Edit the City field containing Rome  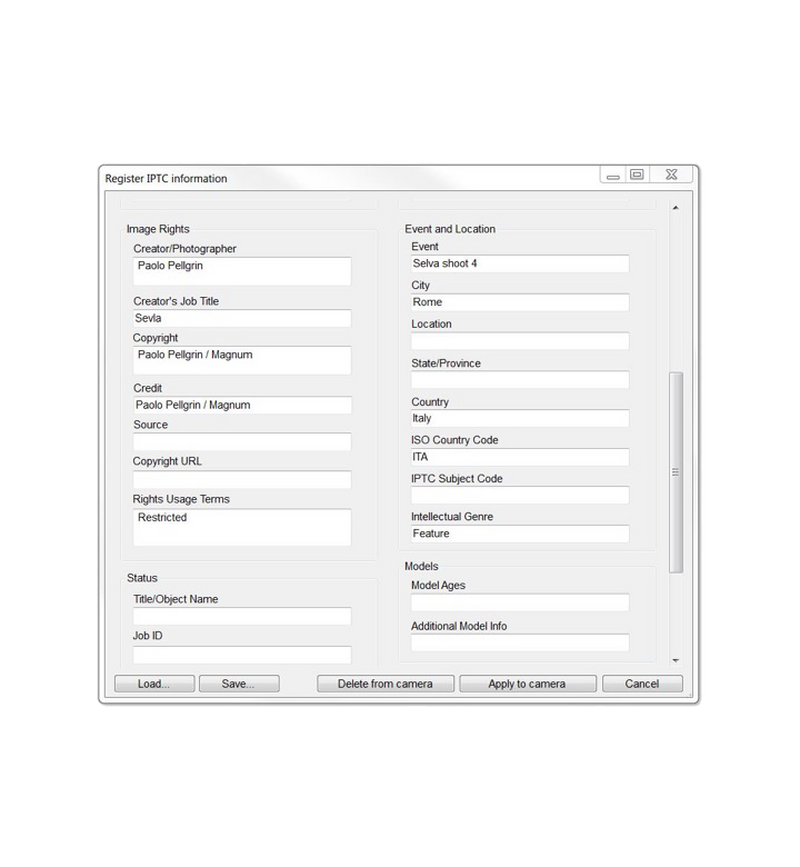click(x=520, y=302)
